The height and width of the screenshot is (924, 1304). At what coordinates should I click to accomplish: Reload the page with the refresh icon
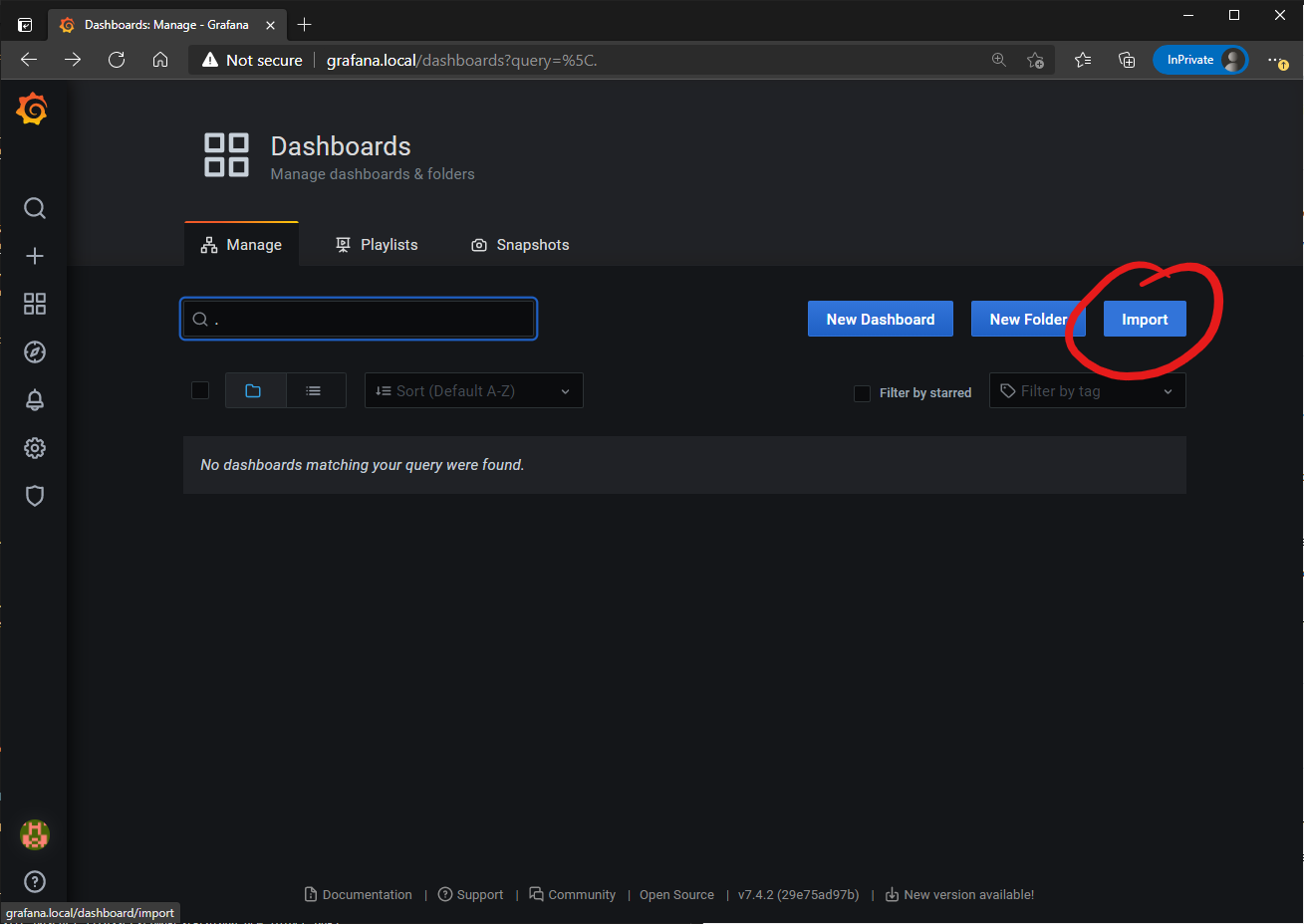tap(117, 60)
